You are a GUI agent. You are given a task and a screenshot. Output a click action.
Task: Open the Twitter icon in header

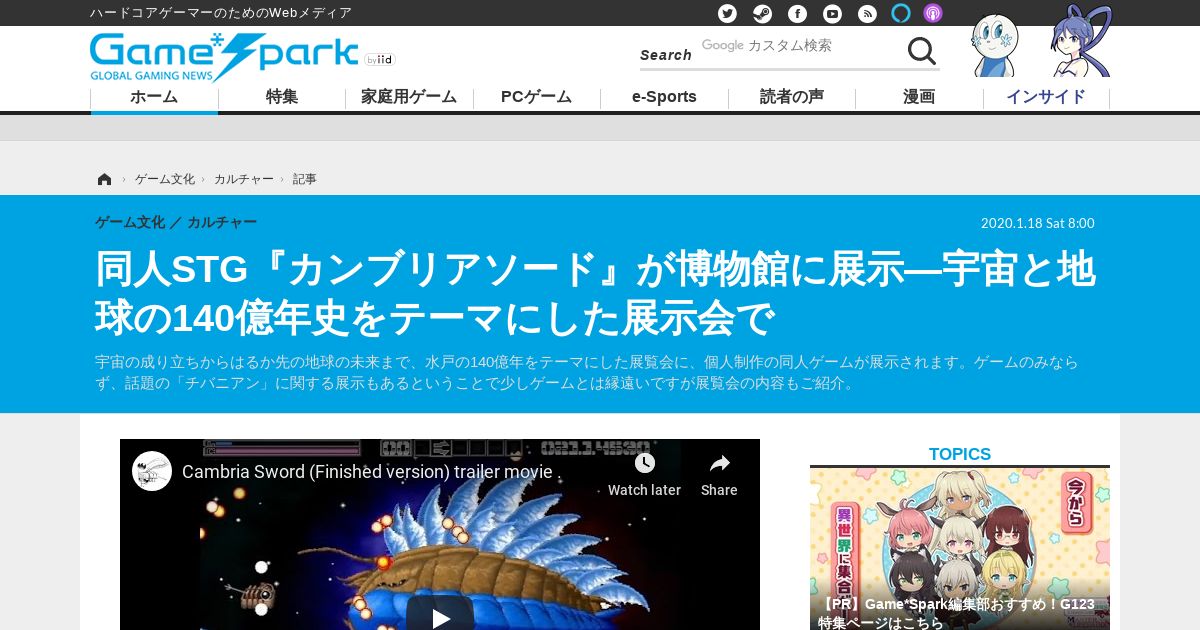(x=728, y=13)
